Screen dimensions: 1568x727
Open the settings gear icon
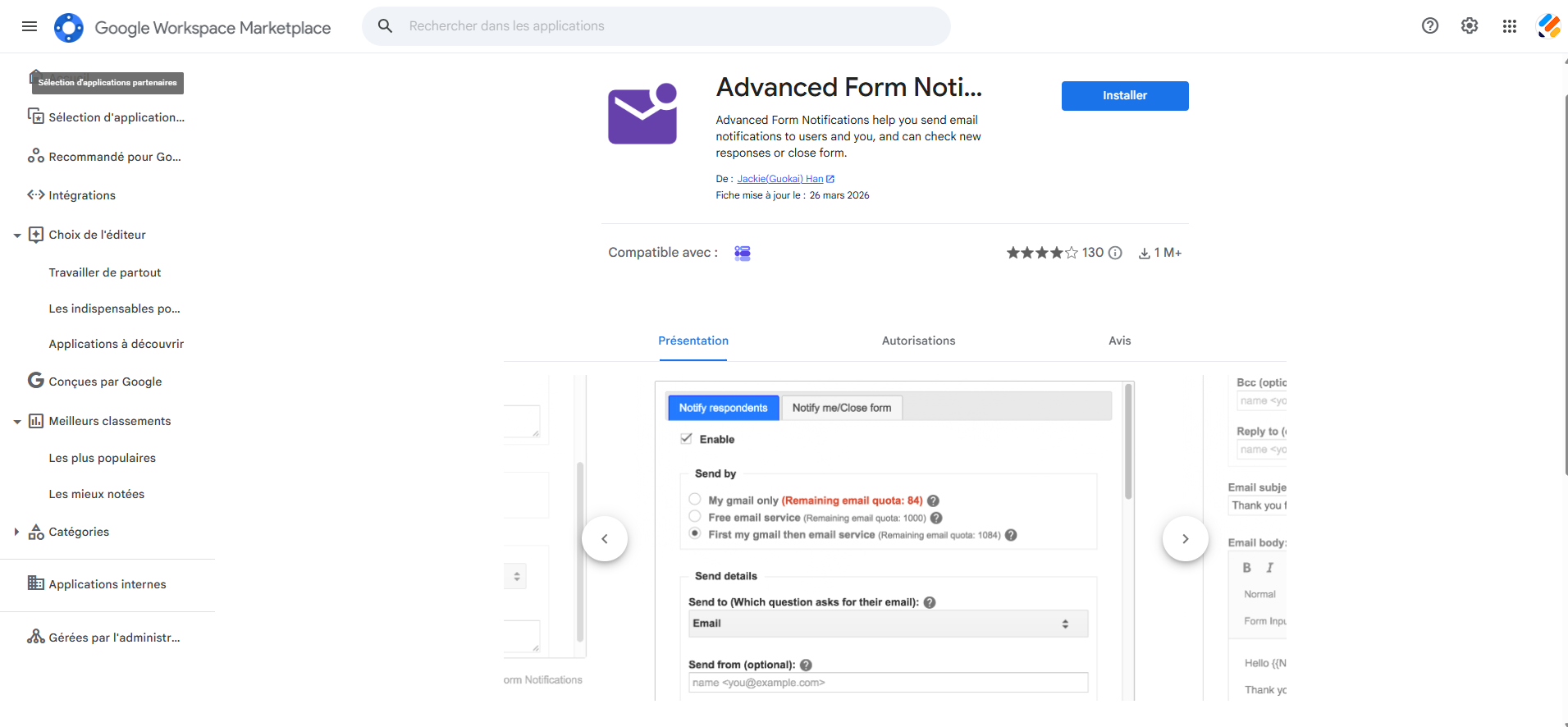1470,26
